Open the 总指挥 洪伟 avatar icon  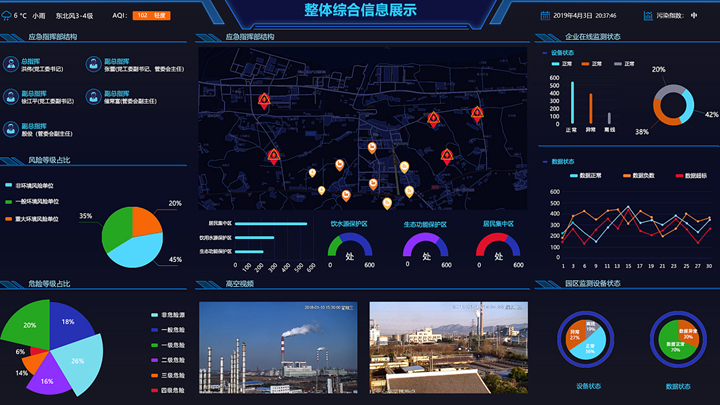11,64
